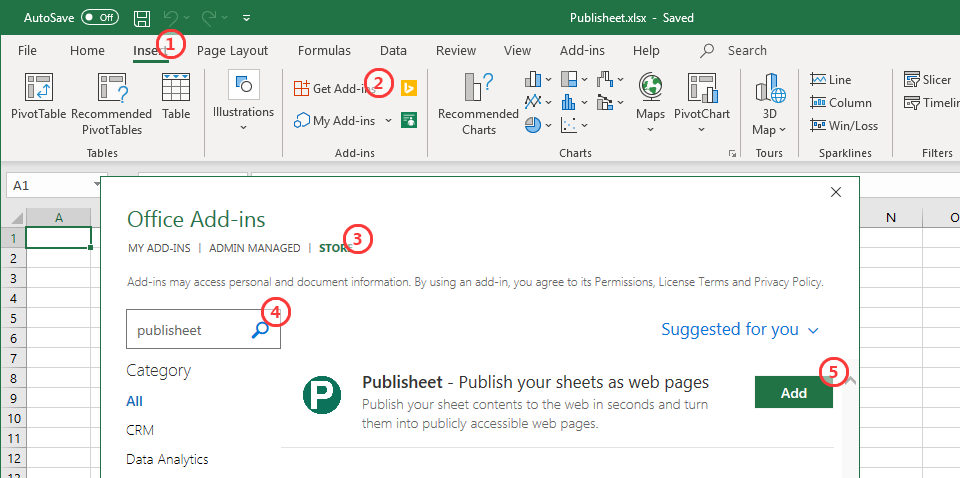Select the View tab
The height and width of the screenshot is (478, 960).
click(517, 51)
